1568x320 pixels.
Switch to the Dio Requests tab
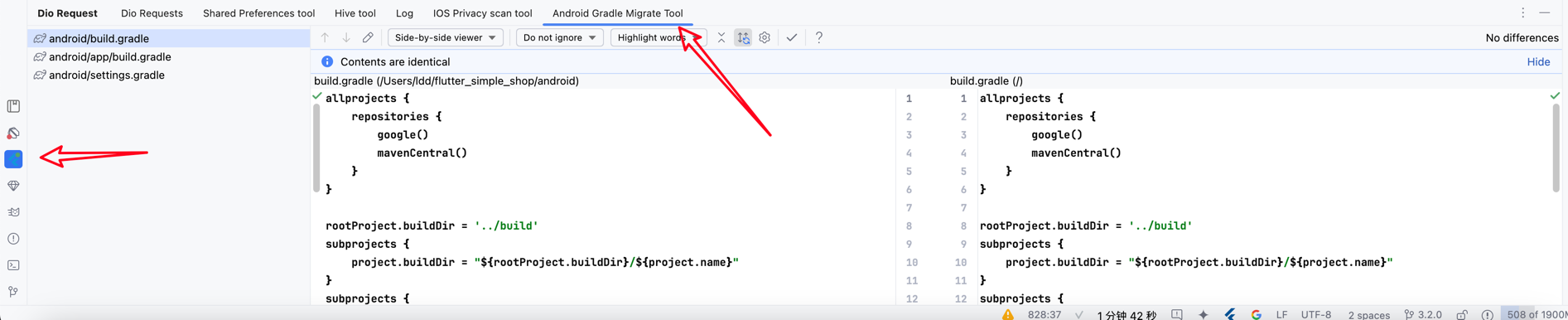(152, 13)
